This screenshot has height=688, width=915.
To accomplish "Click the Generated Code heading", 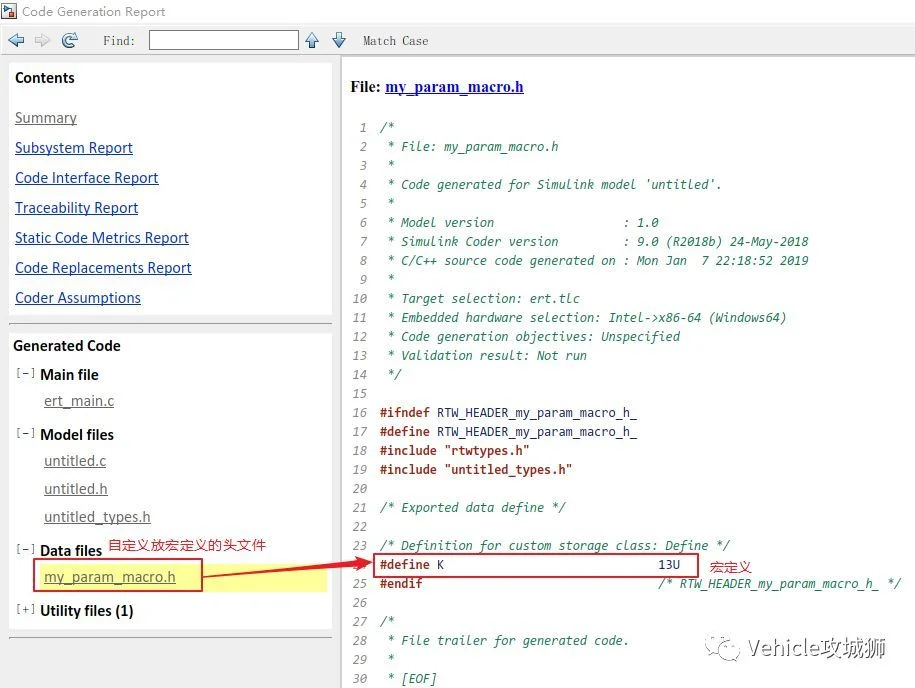I will 67,345.
